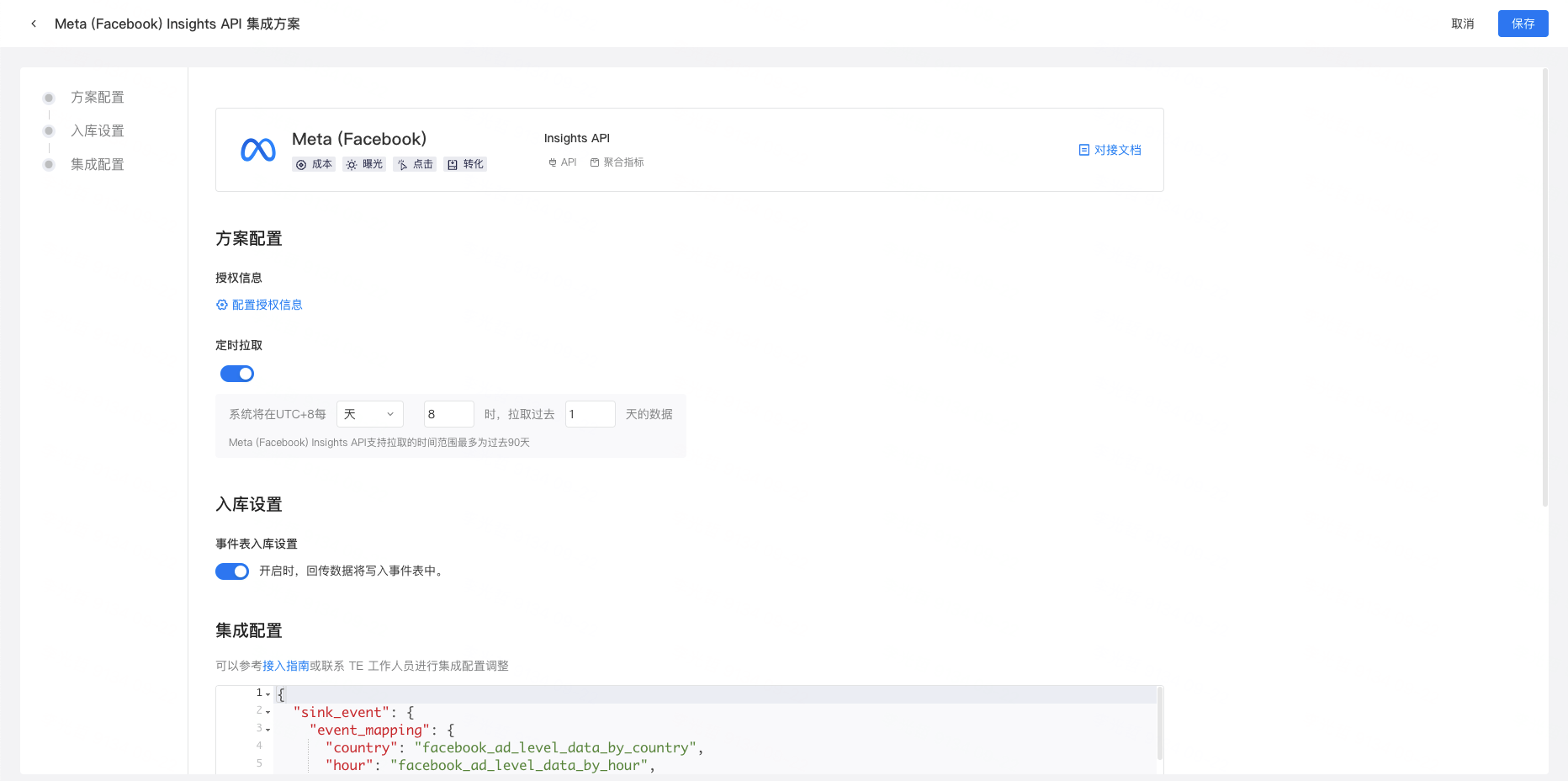Screen dimensions: 1568x781
Task: Open the 接入指南 guide link
Action: 286,666
